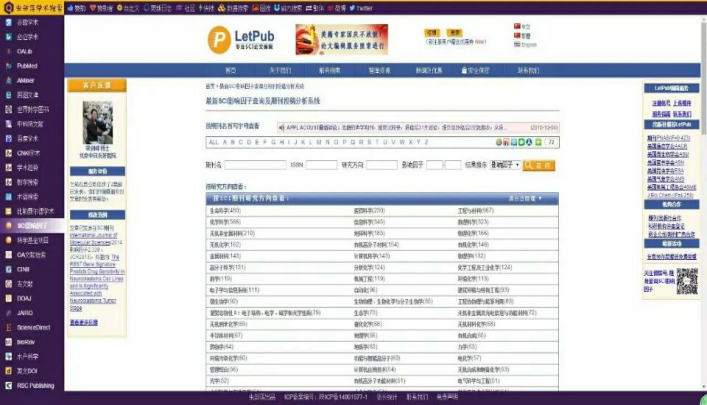
Task: Open RSC Publishing in the sidebar
Action: [35, 386]
